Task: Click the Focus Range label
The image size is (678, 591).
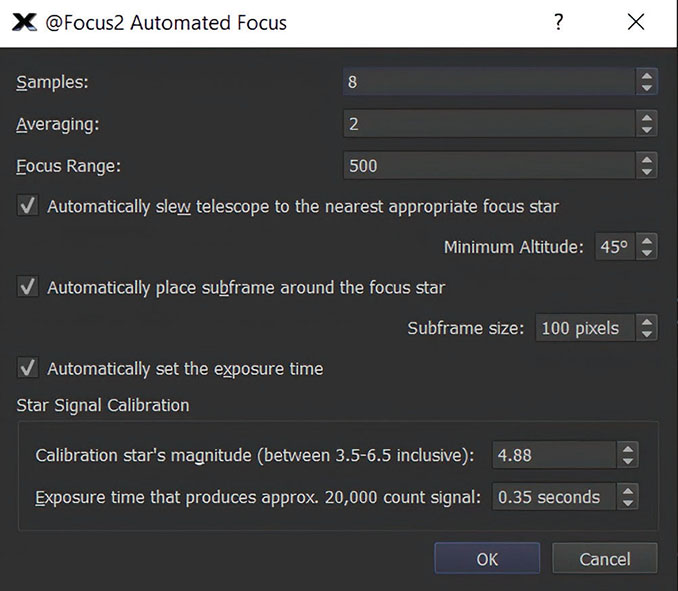Action: tap(68, 166)
